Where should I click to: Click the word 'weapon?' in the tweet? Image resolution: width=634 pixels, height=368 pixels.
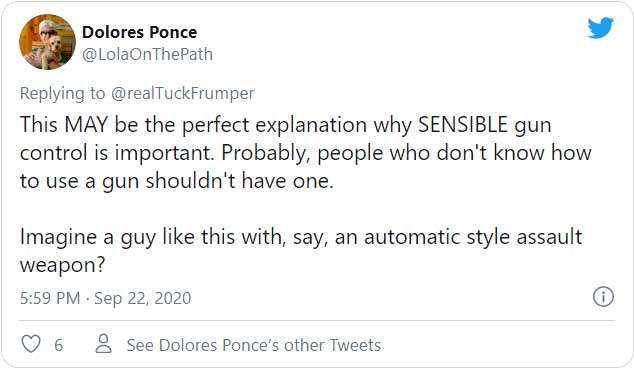[x=63, y=265]
